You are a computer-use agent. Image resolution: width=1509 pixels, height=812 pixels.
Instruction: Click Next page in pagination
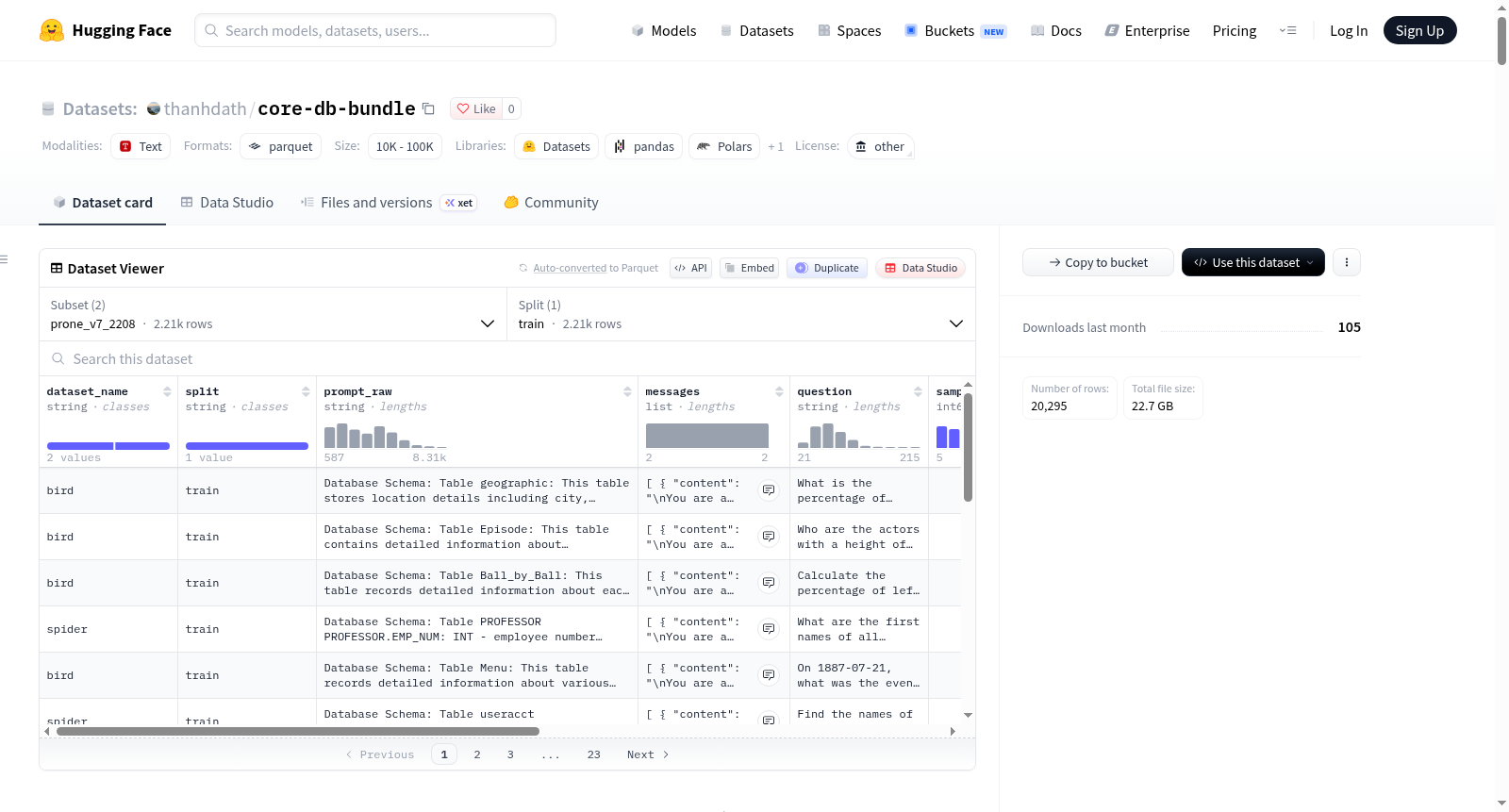pos(648,754)
